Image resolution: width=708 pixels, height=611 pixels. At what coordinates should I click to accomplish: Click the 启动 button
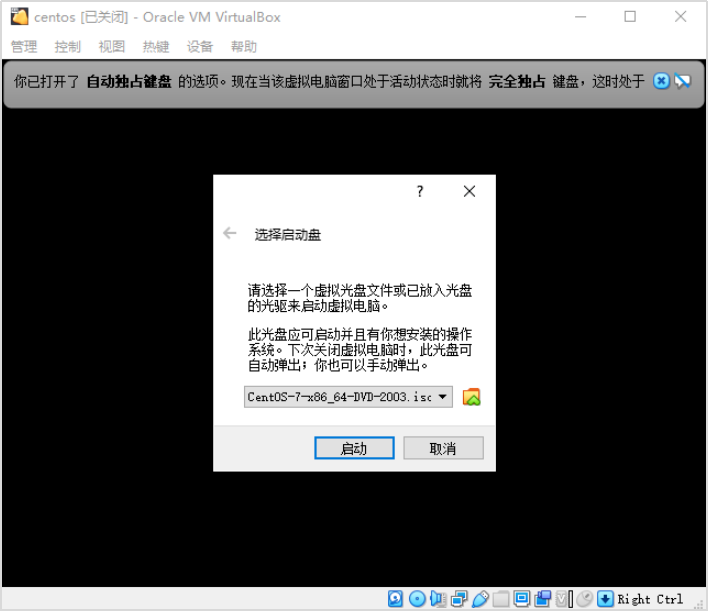tap(354, 448)
